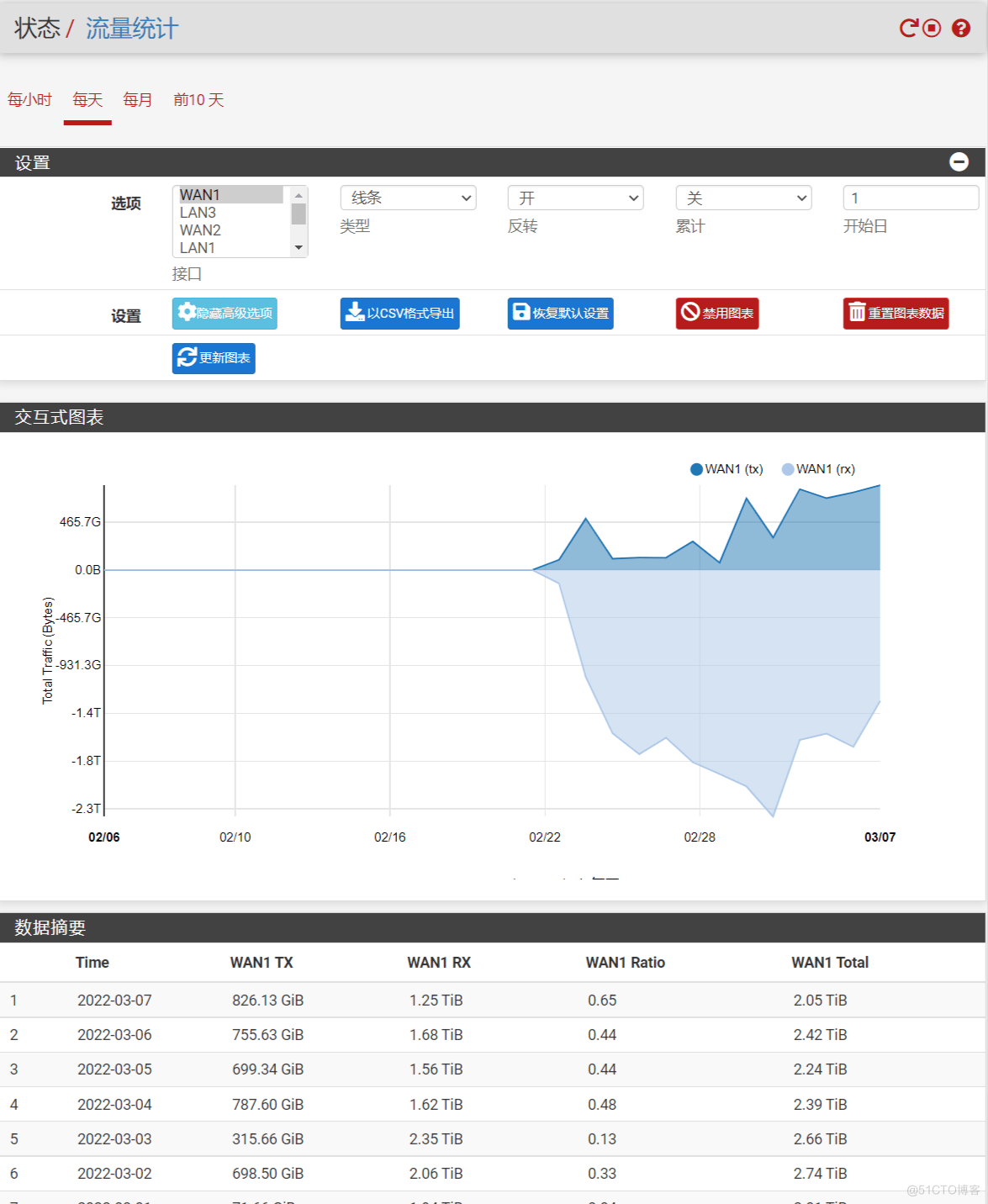Go to the 前10 天 tab
988x1204 pixels.
198,100
